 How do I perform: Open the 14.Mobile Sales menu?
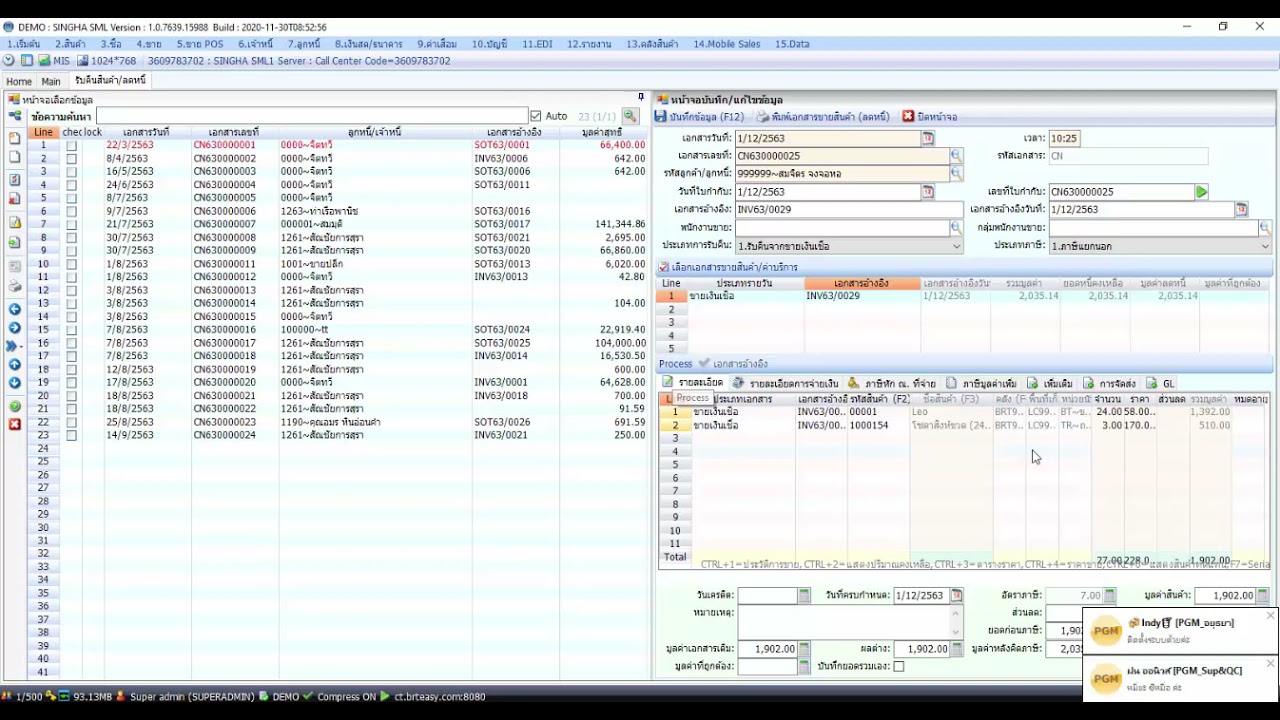727,44
